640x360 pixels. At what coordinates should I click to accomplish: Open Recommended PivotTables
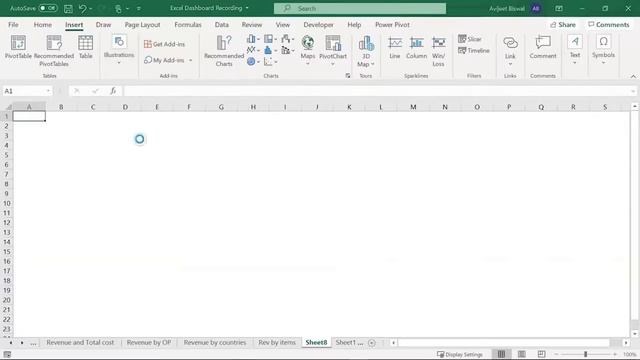click(54, 51)
